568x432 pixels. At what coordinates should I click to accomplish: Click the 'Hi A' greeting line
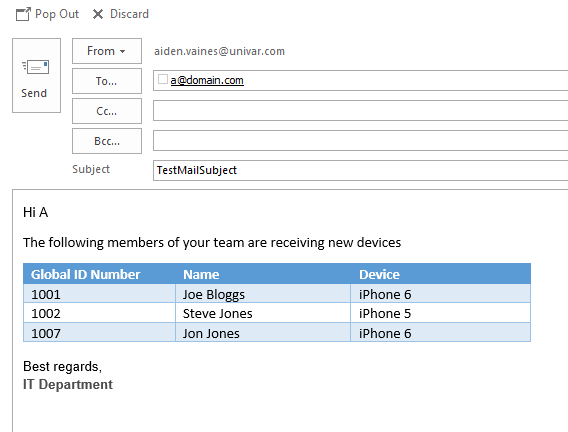(36, 212)
